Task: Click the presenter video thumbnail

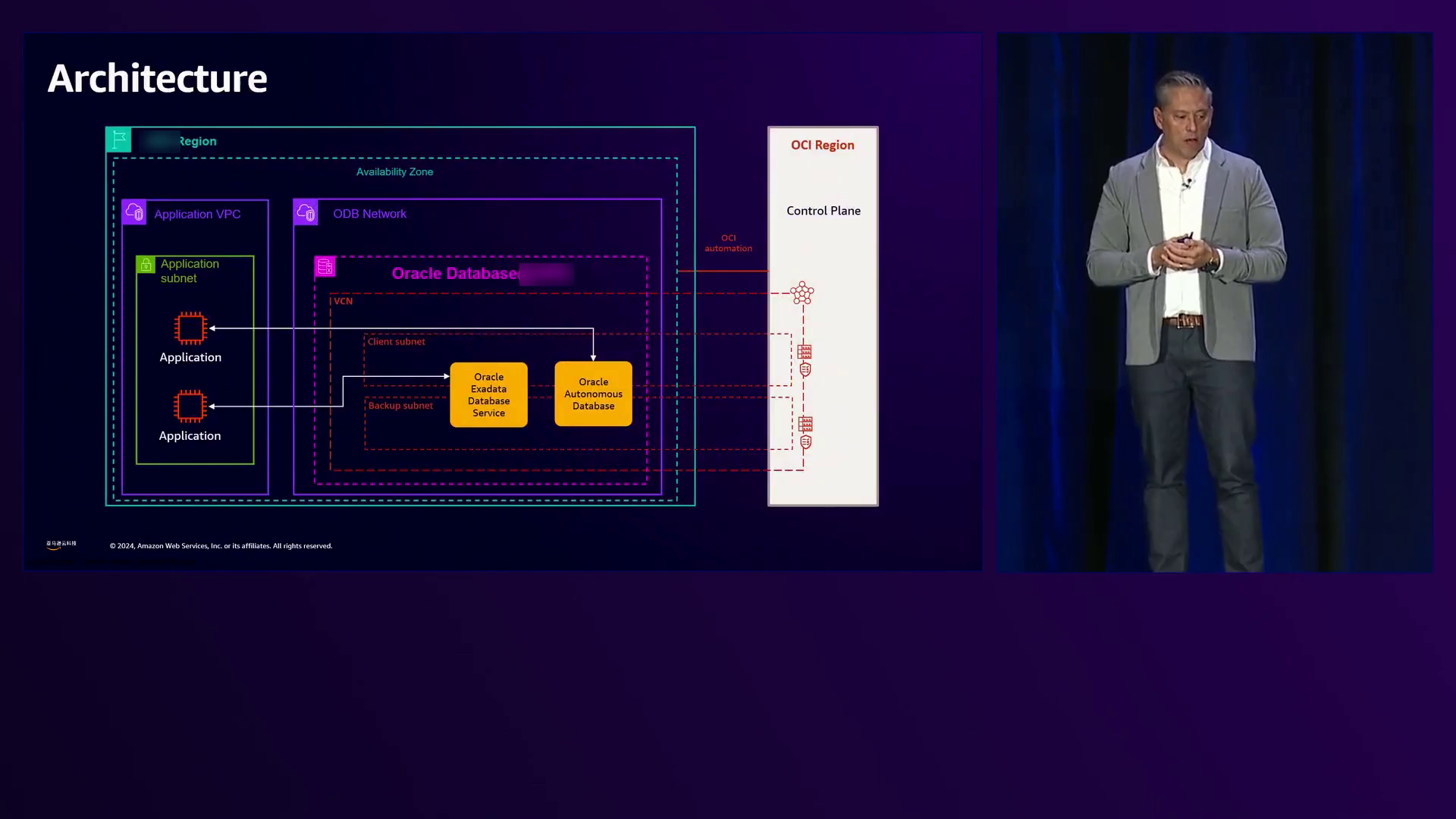Action: click(1214, 302)
